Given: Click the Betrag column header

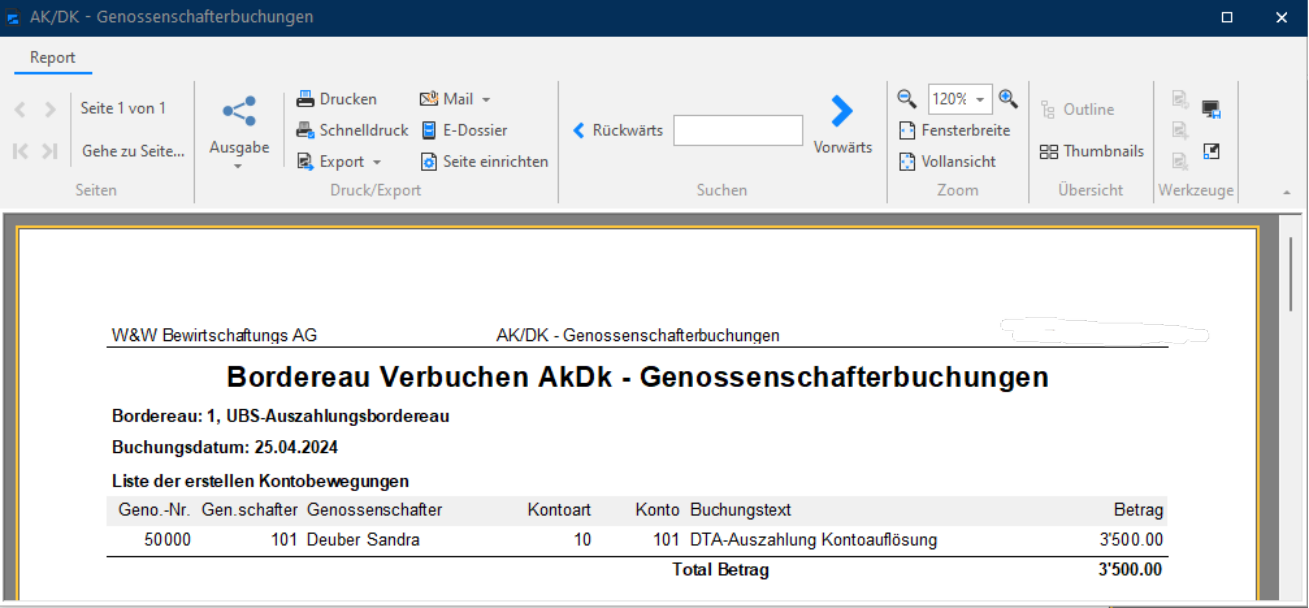Looking at the screenshot, I should coord(1139,510).
